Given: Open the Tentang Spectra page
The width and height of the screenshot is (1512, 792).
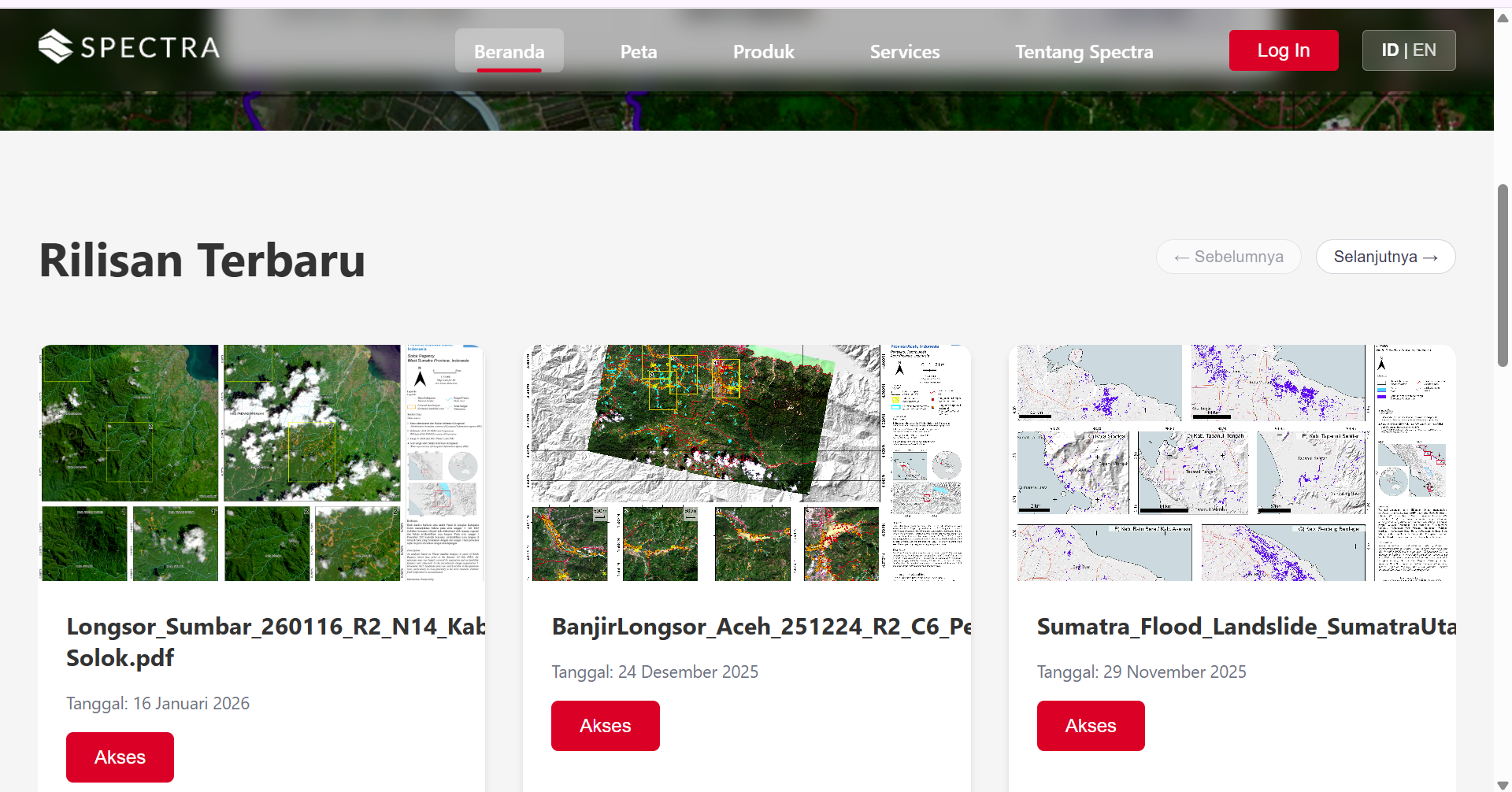Looking at the screenshot, I should pos(1084,51).
